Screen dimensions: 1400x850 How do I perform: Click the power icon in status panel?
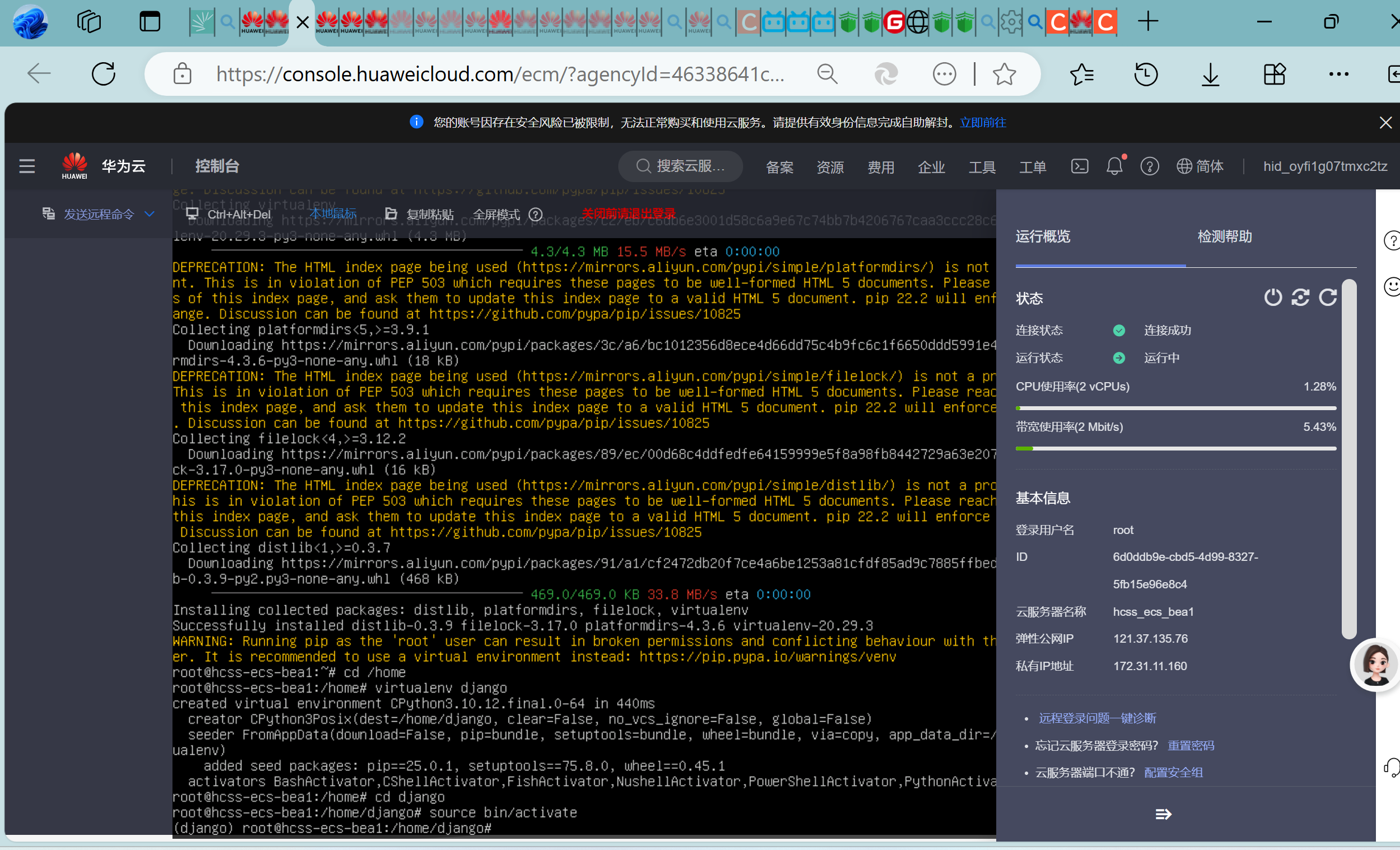(x=1273, y=298)
